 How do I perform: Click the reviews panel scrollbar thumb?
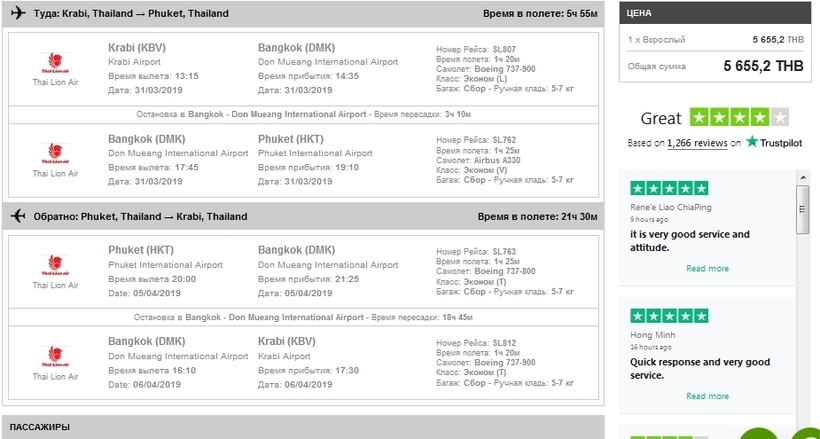coord(803,209)
